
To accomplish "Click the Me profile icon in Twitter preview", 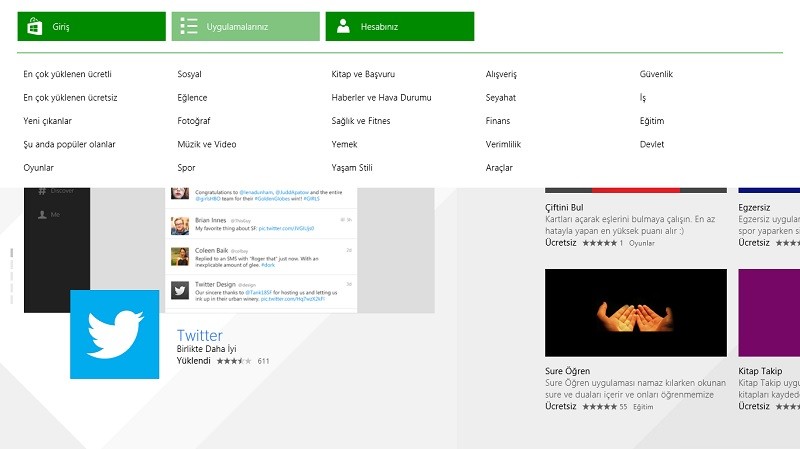I will point(42,215).
